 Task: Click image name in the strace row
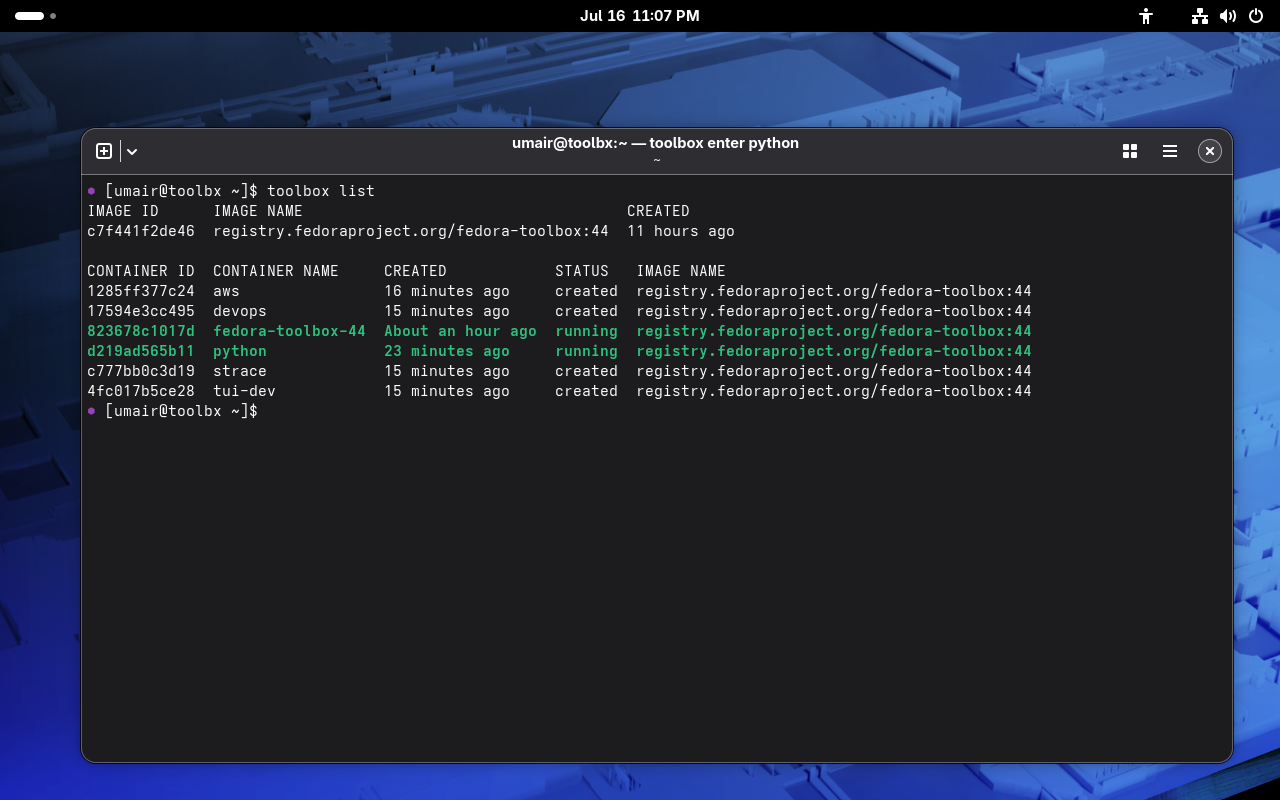(834, 371)
